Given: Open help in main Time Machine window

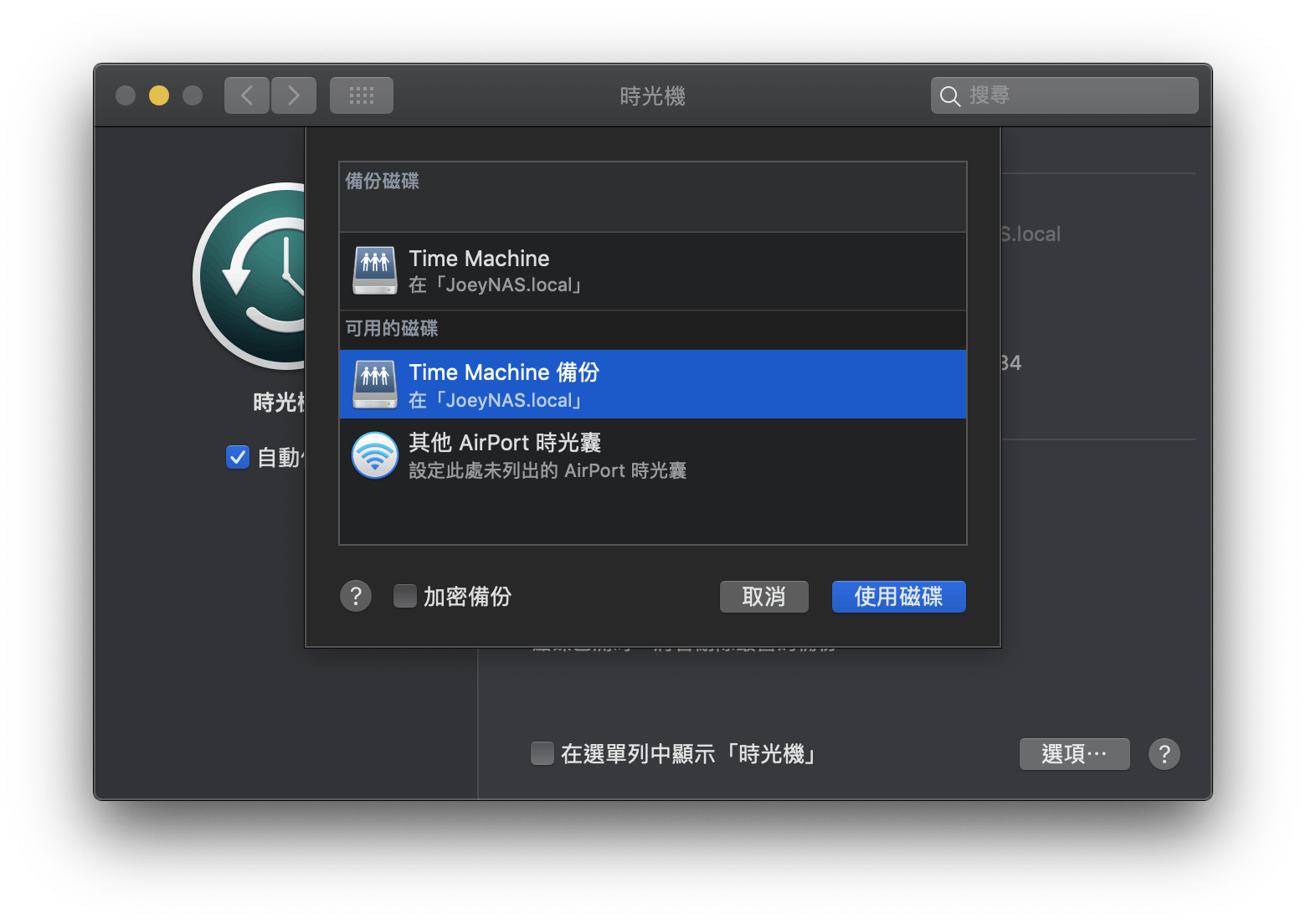Looking at the screenshot, I should [1165, 754].
